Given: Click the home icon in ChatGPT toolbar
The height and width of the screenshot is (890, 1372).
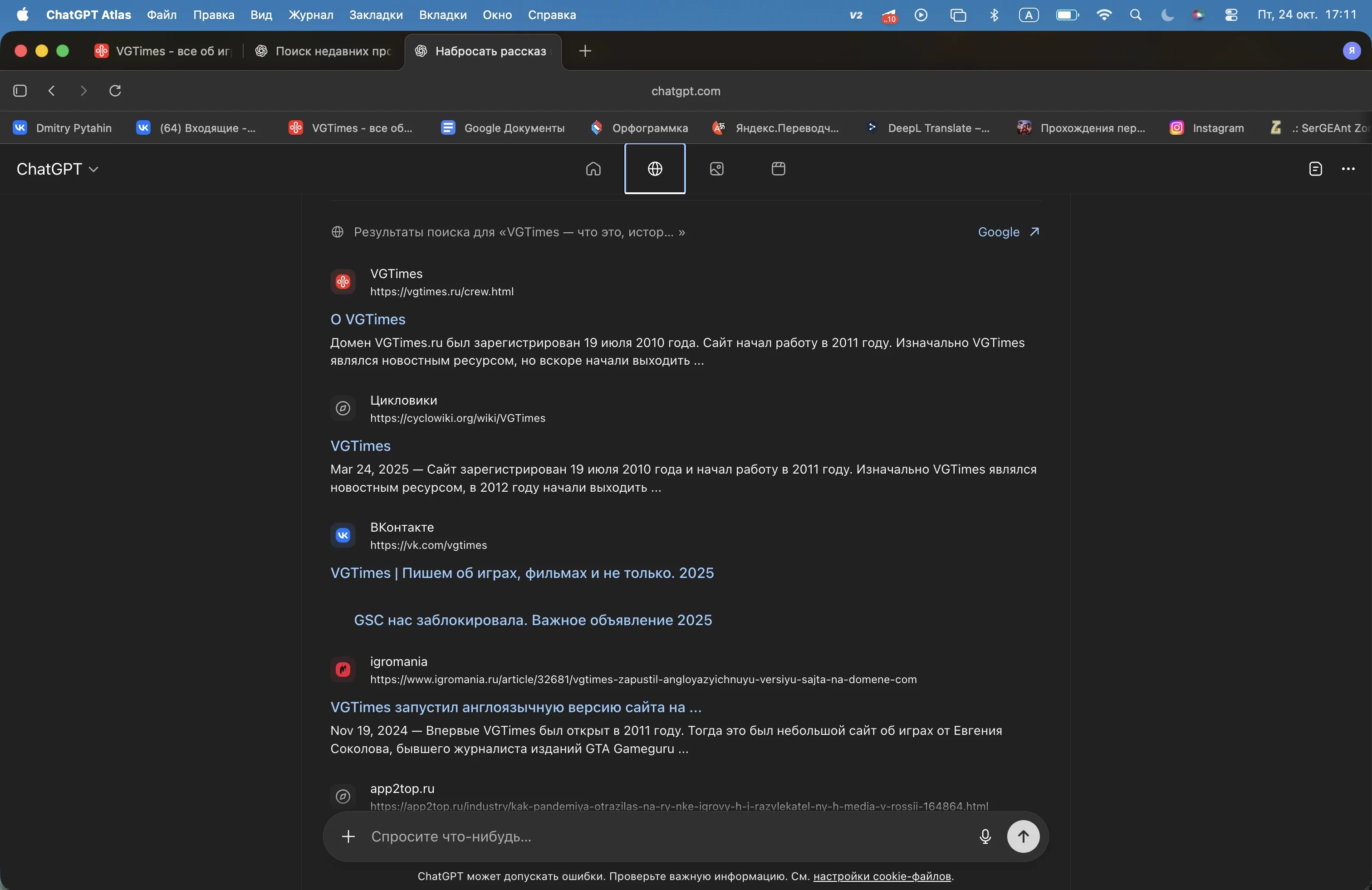Looking at the screenshot, I should [593, 169].
